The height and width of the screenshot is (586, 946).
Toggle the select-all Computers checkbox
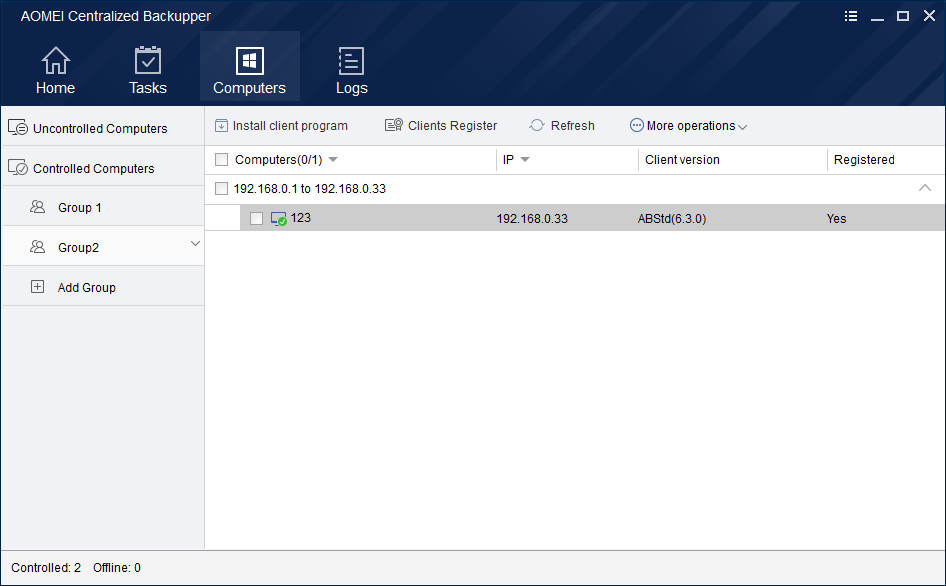(221, 159)
